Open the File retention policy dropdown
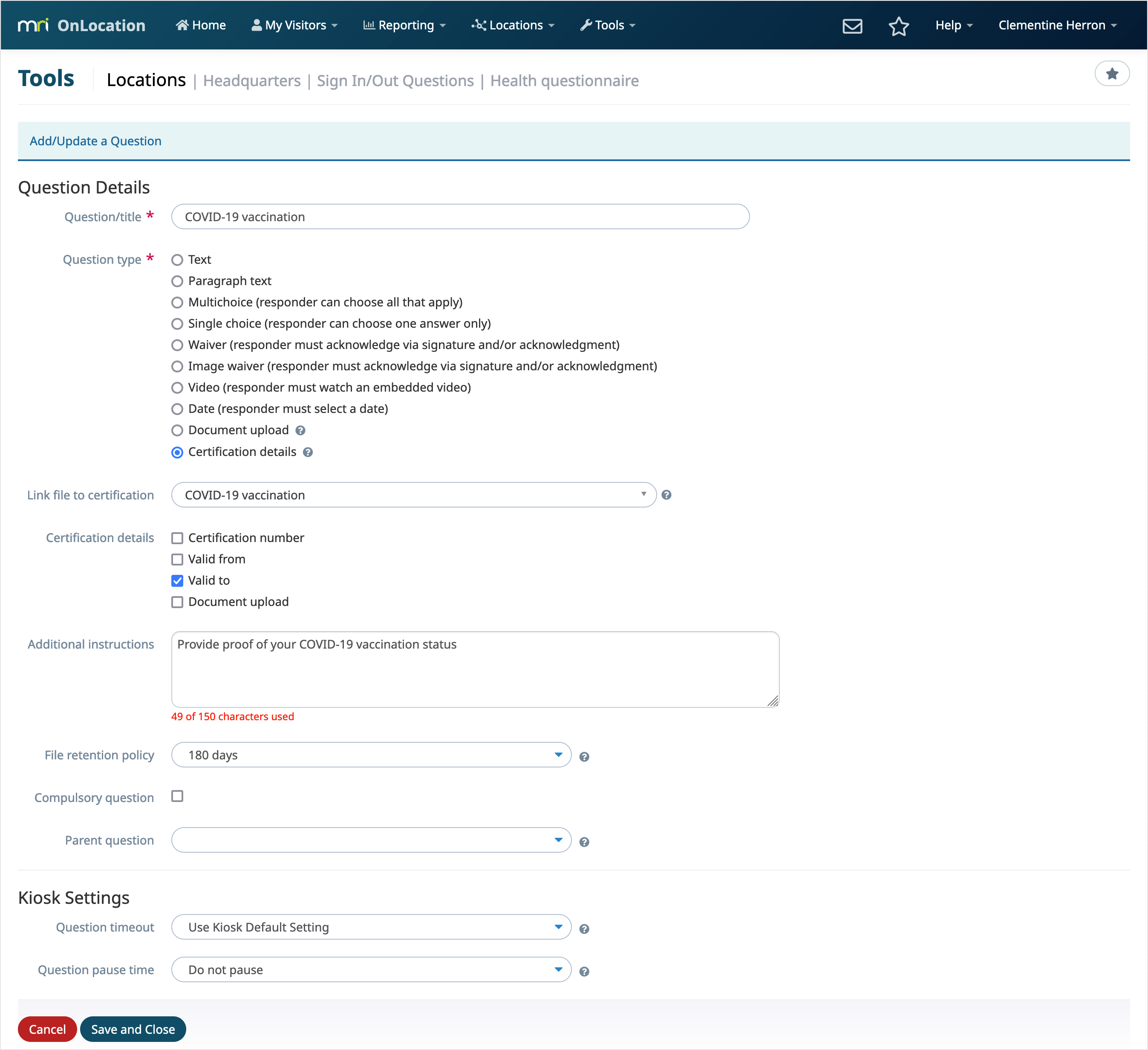Image resolution: width=1148 pixels, height=1050 pixels. pyautogui.click(x=371, y=755)
